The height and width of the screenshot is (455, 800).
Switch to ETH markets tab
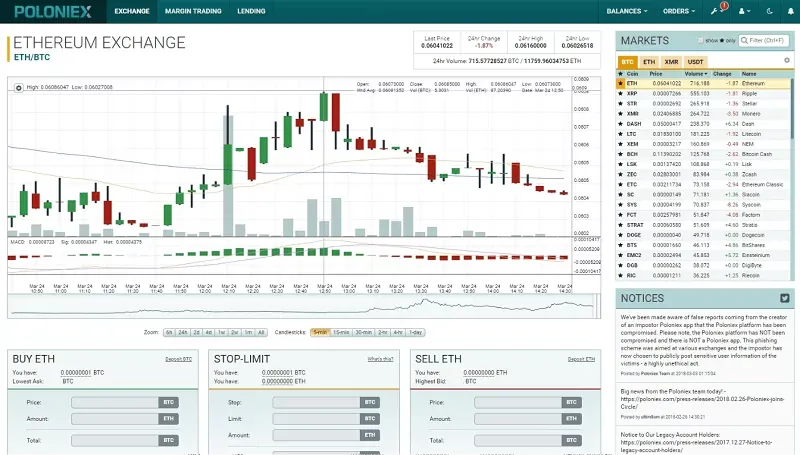(649, 62)
